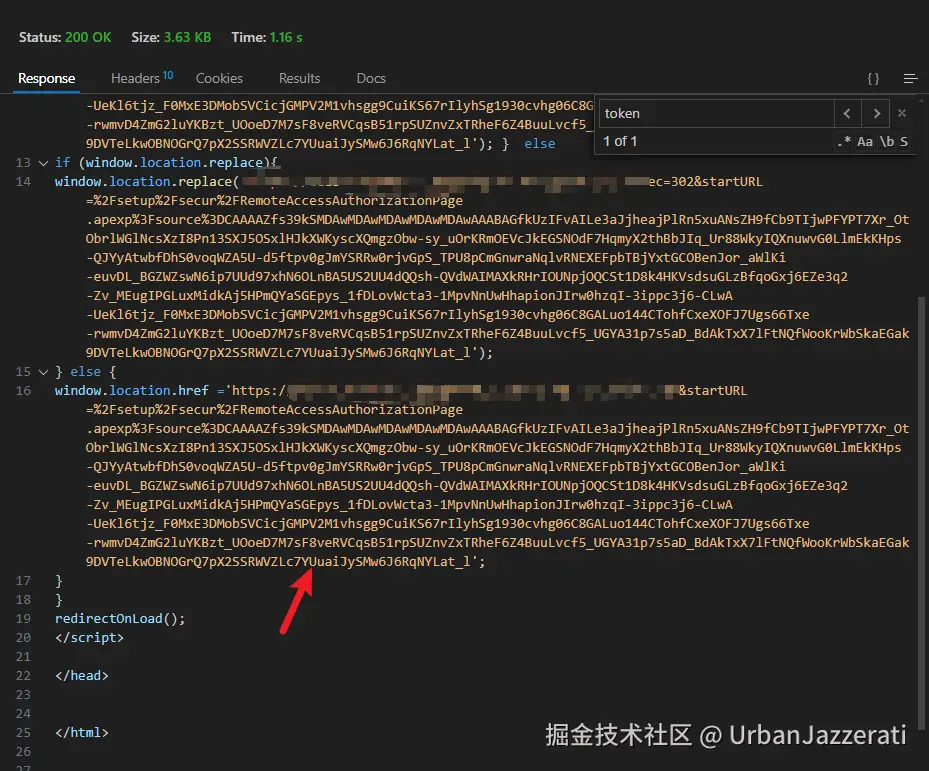Click line number 14 in gutter

[23, 182]
